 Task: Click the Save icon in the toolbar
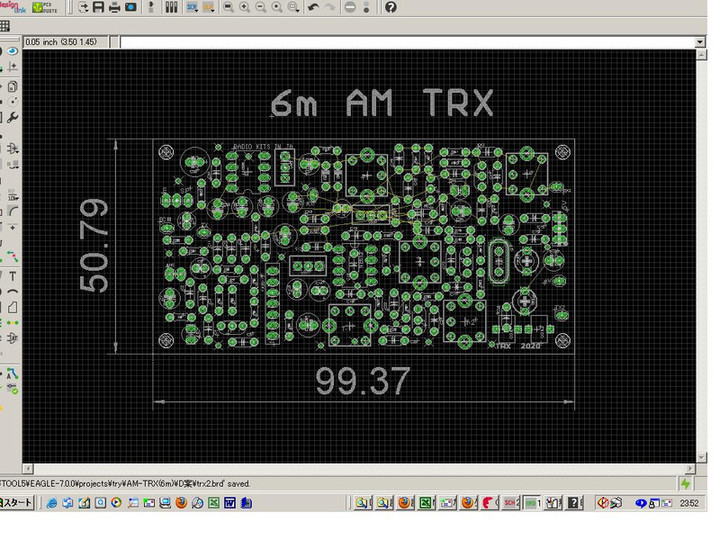pos(98,8)
